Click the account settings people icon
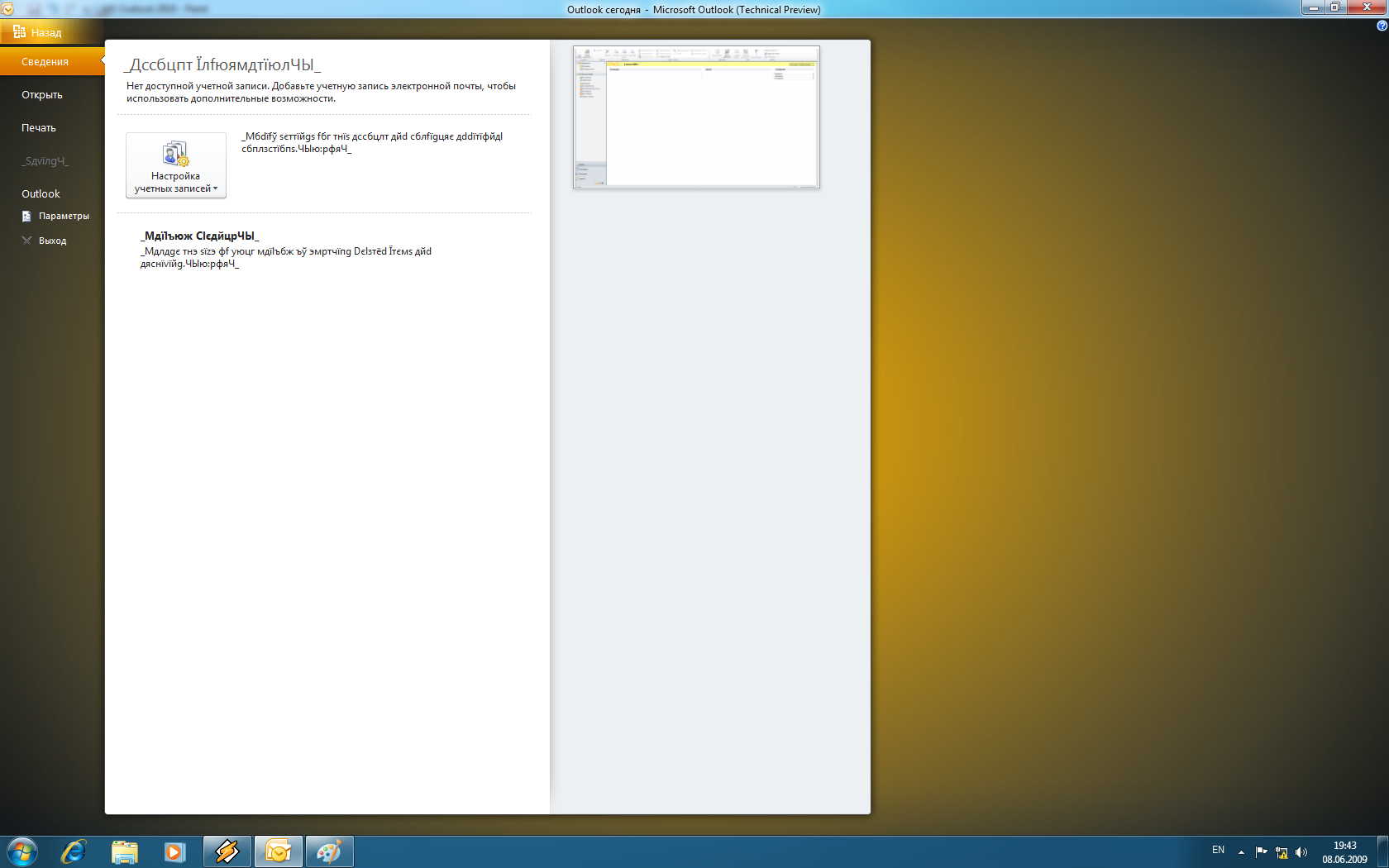This screenshot has width=1389, height=868. coord(176,154)
